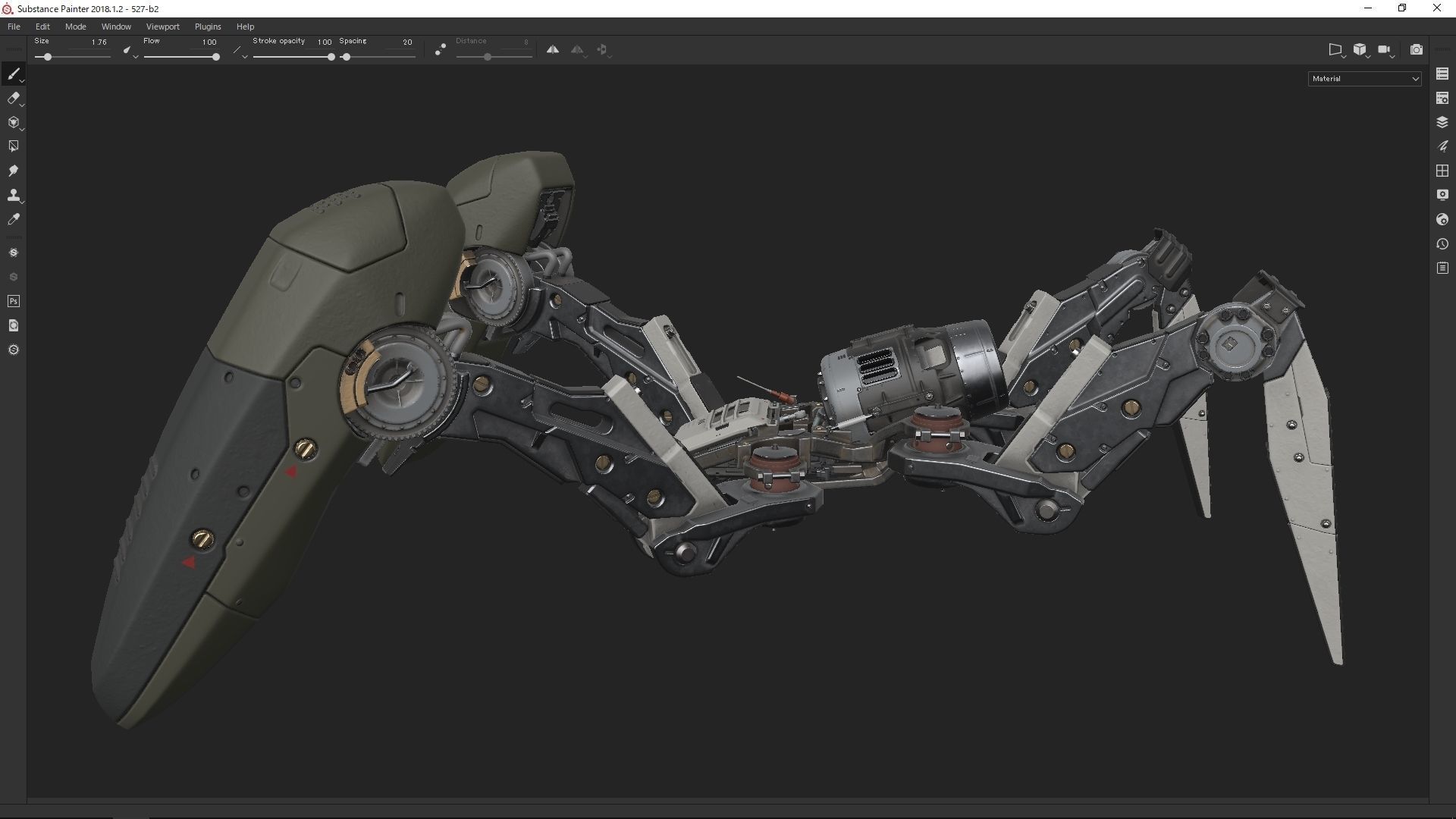Expand the flow pen pressure dropdown
Image resolution: width=1456 pixels, height=819 pixels.
[x=245, y=57]
